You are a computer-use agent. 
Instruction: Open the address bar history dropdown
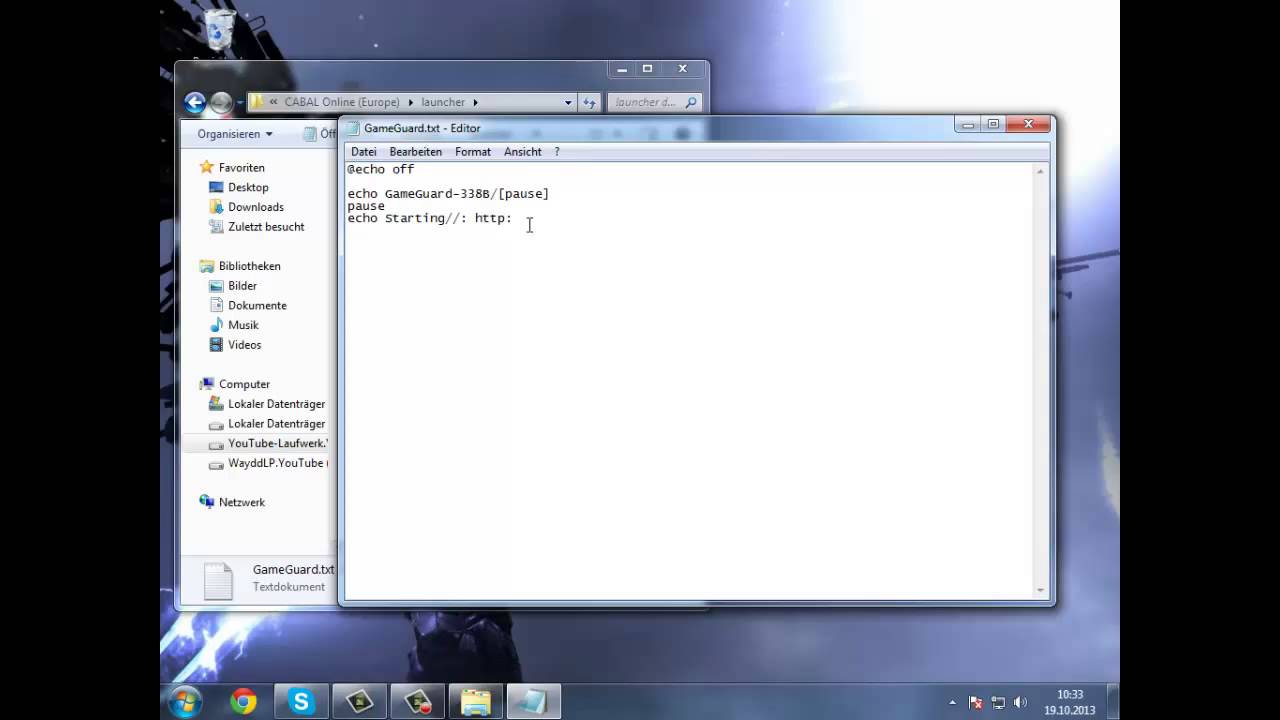tap(568, 102)
